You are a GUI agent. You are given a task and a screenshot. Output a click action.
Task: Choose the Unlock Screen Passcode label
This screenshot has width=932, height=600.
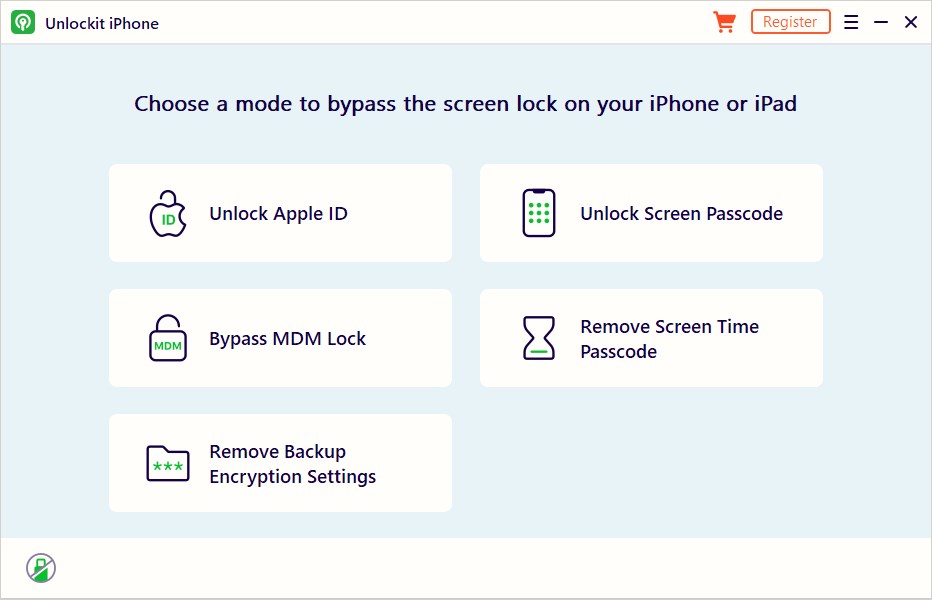681,214
